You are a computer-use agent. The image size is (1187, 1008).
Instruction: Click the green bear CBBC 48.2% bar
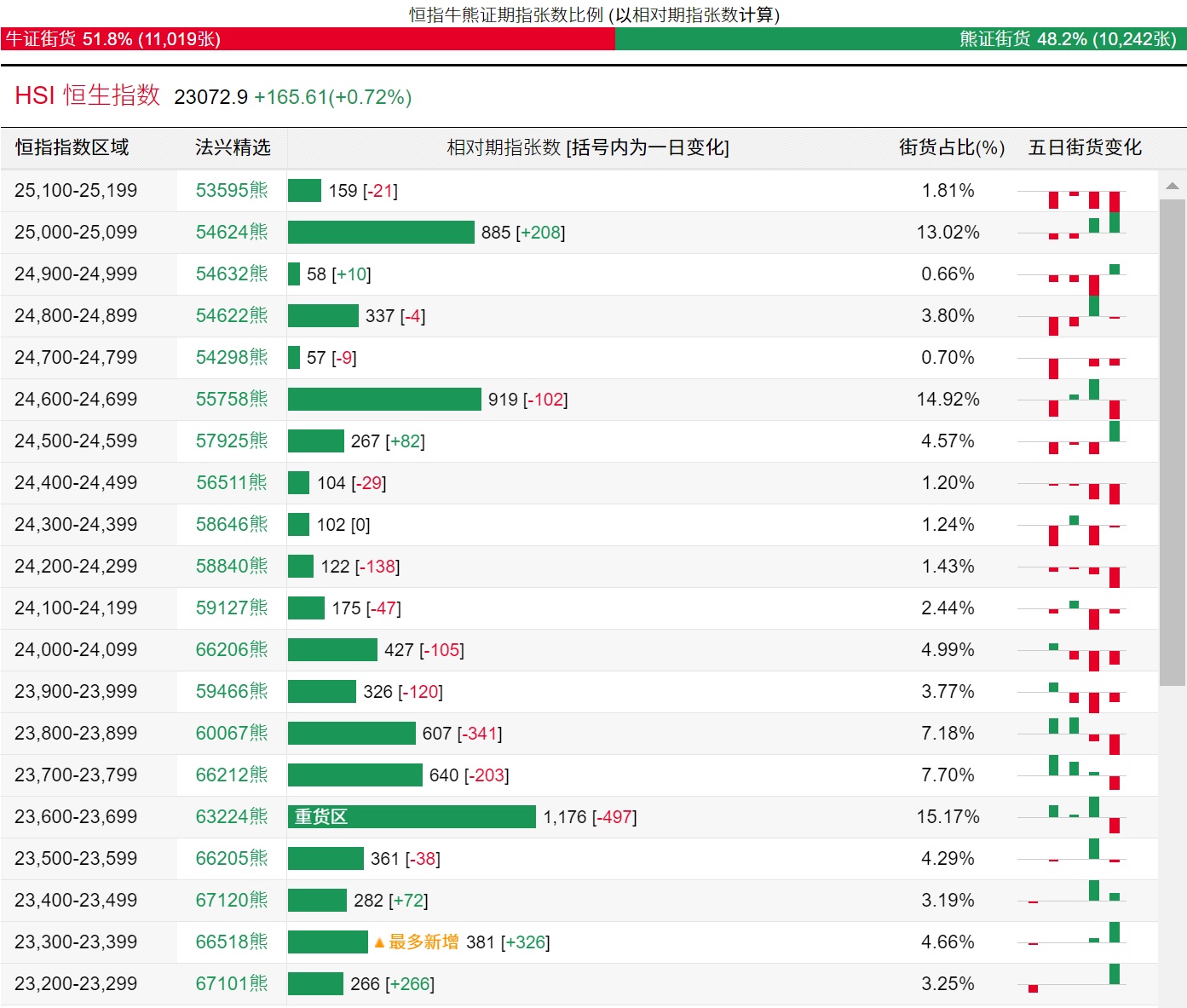pyautogui.click(x=901, y=39)
